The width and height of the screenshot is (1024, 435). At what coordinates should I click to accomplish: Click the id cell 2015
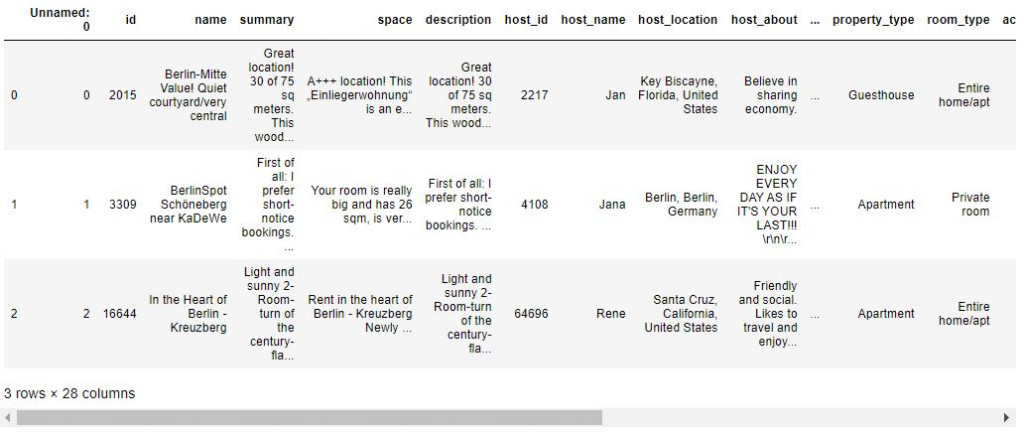point(123,95)
